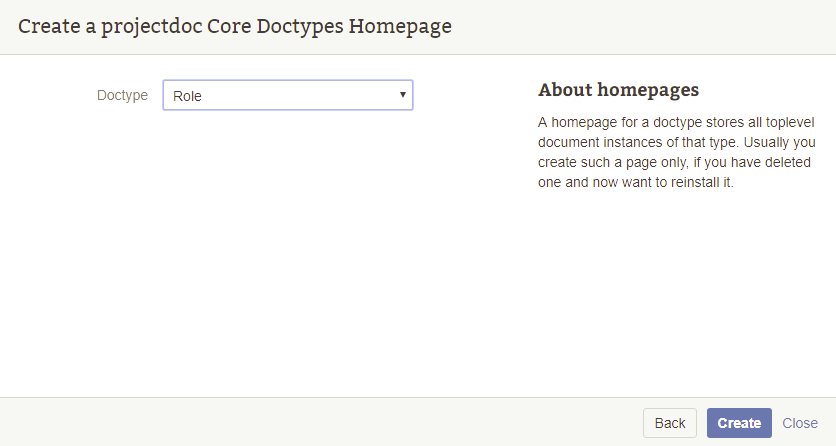Screen dimensions: 836x446
Task: Click the homepage description paragraph
Action: 676,152
